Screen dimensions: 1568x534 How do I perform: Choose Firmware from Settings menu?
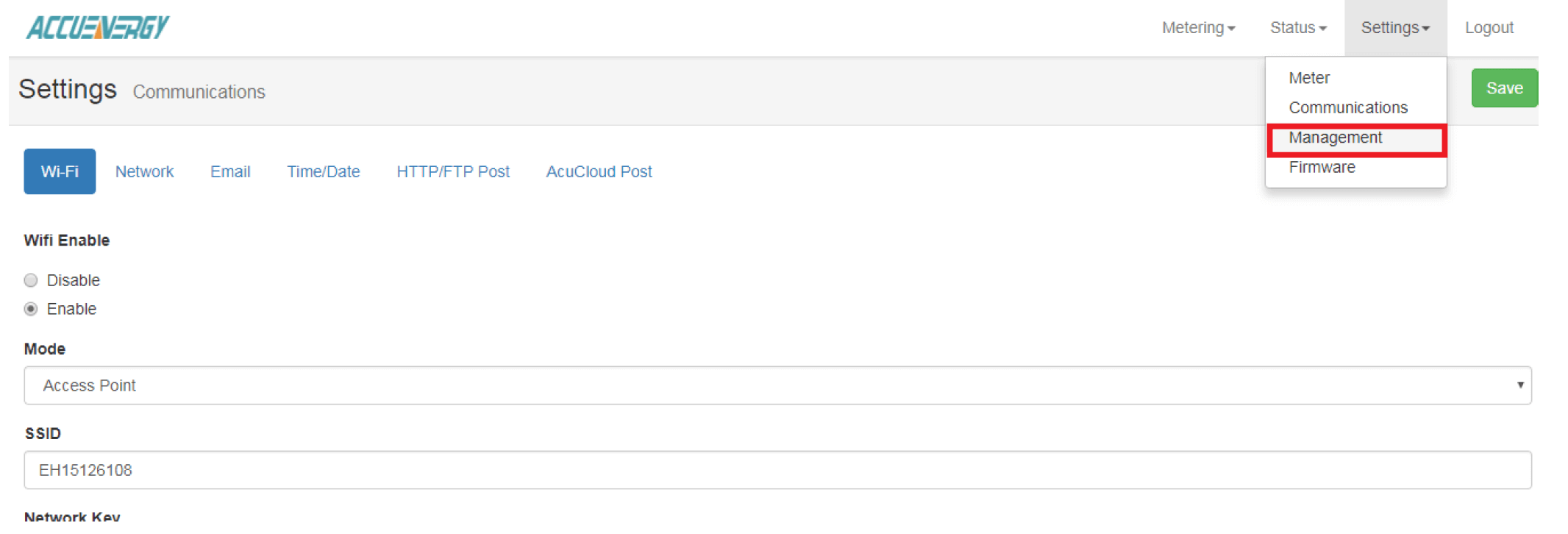[1322, 167]
